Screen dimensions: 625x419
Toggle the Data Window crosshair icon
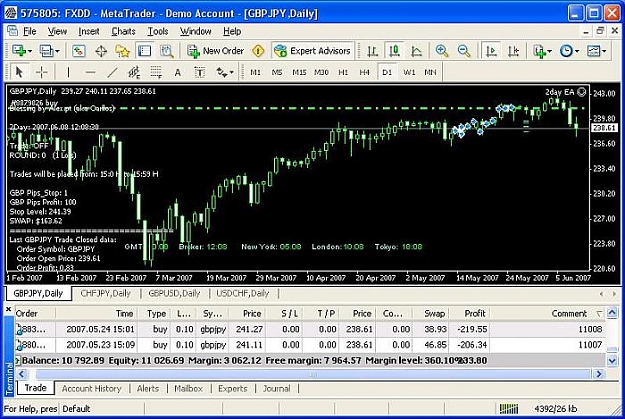pos(101,51)
